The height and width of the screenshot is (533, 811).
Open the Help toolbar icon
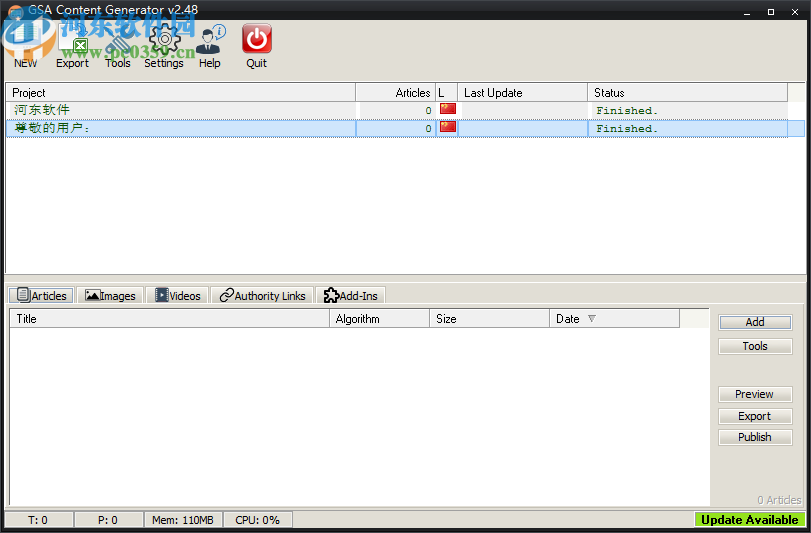(x=210, y=44)
